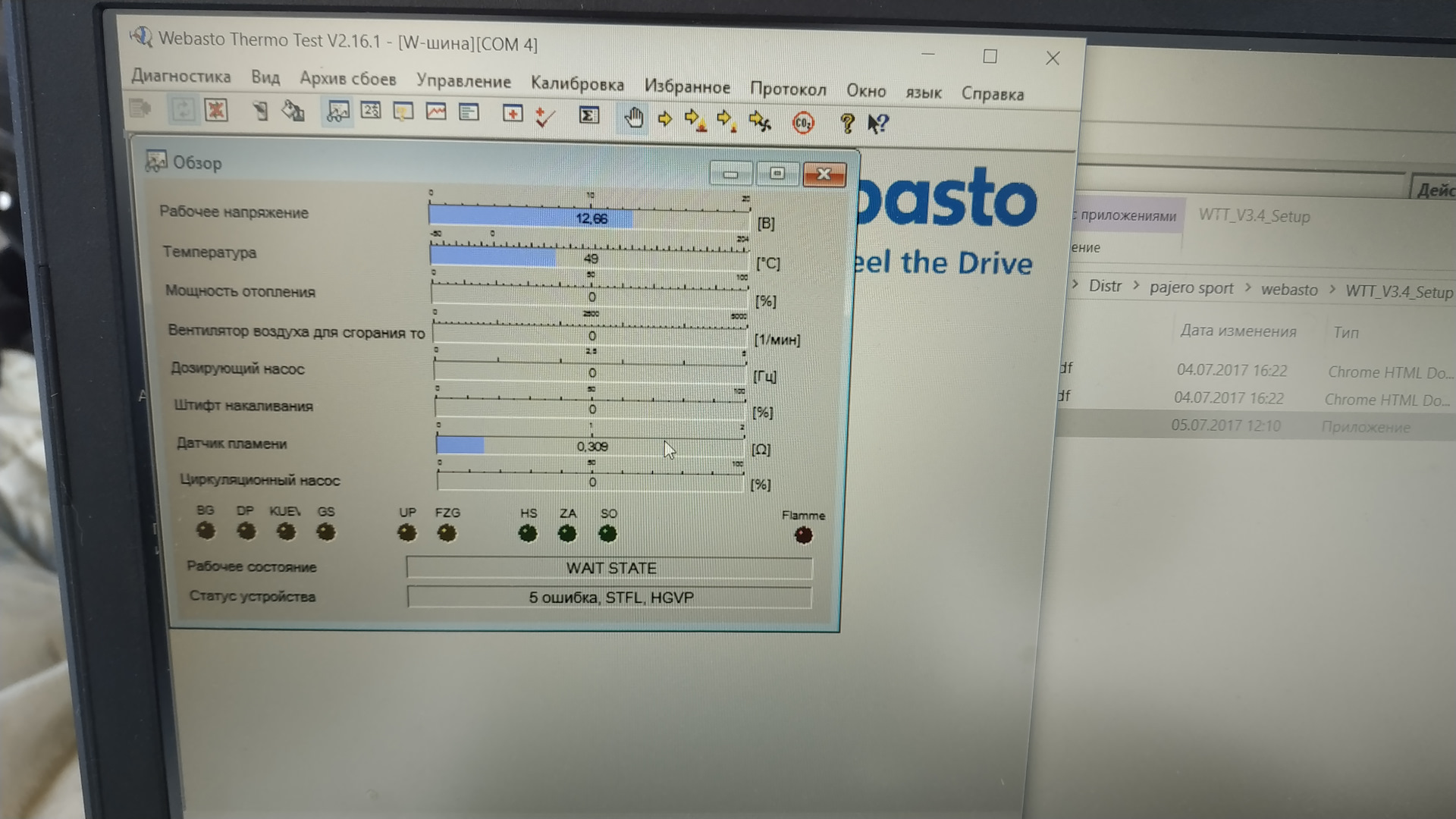Screen dimensions: 1456x819
Task: Click the Штифт накаливания gauge bar
Action: click(590, 409)
